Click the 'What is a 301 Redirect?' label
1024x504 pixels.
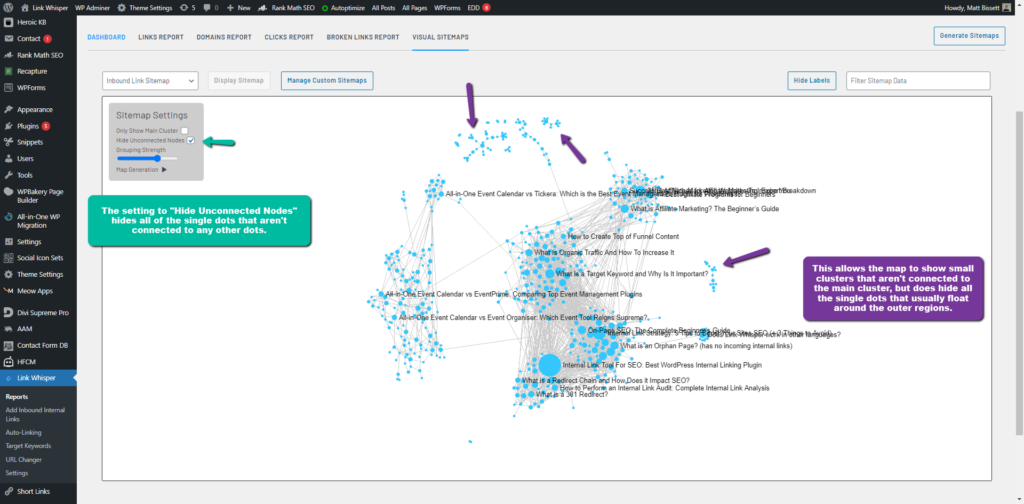coord(571,394)
